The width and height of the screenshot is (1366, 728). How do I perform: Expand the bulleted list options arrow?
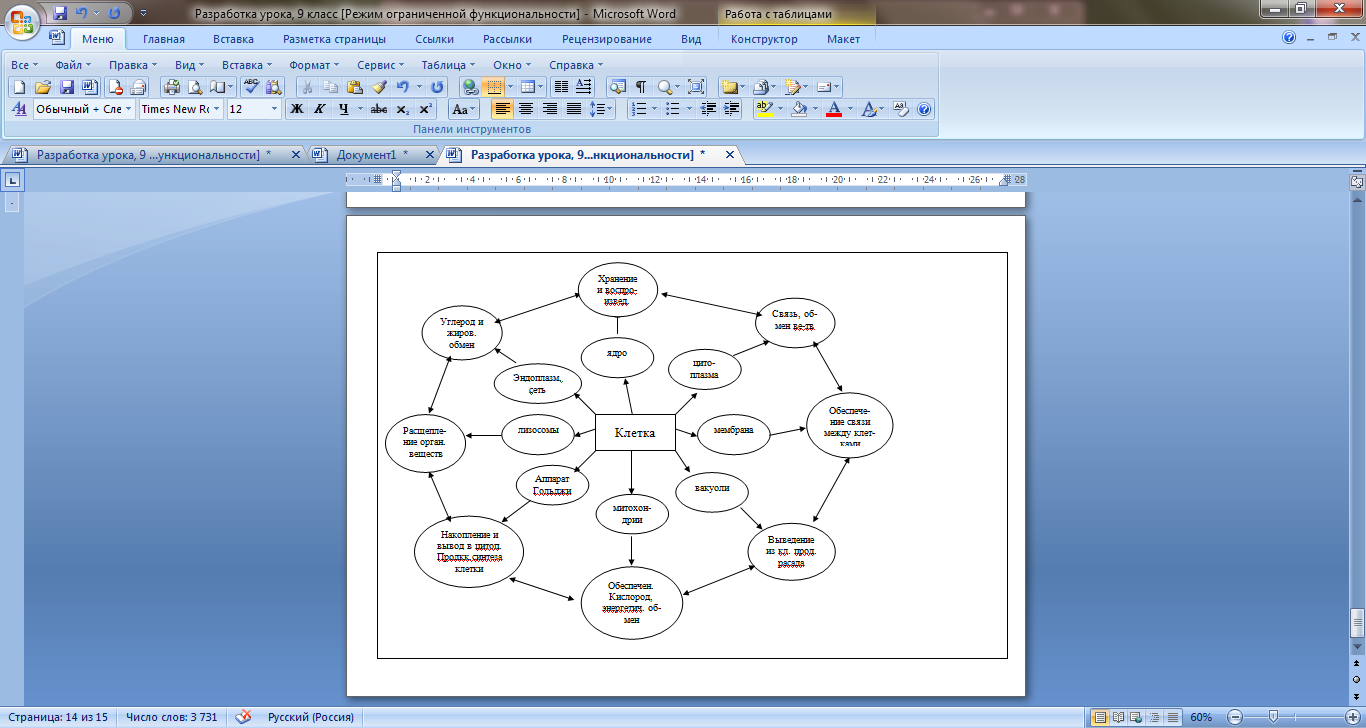click(x=689, y=109)
